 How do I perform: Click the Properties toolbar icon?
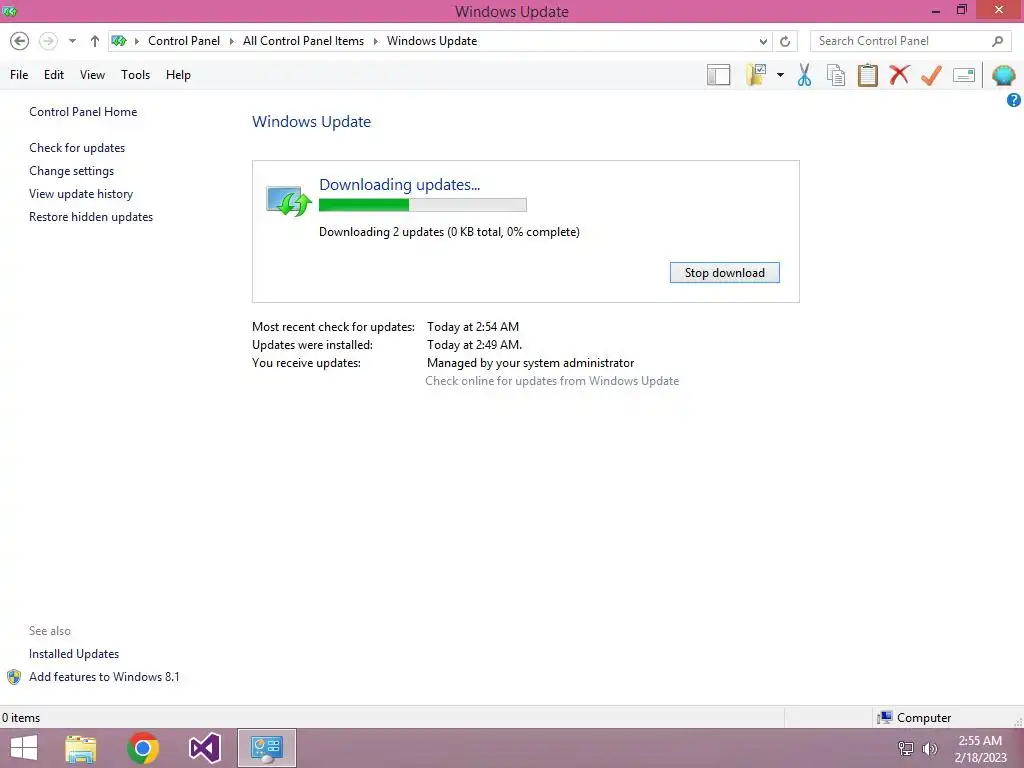click(x=964, y=75)
